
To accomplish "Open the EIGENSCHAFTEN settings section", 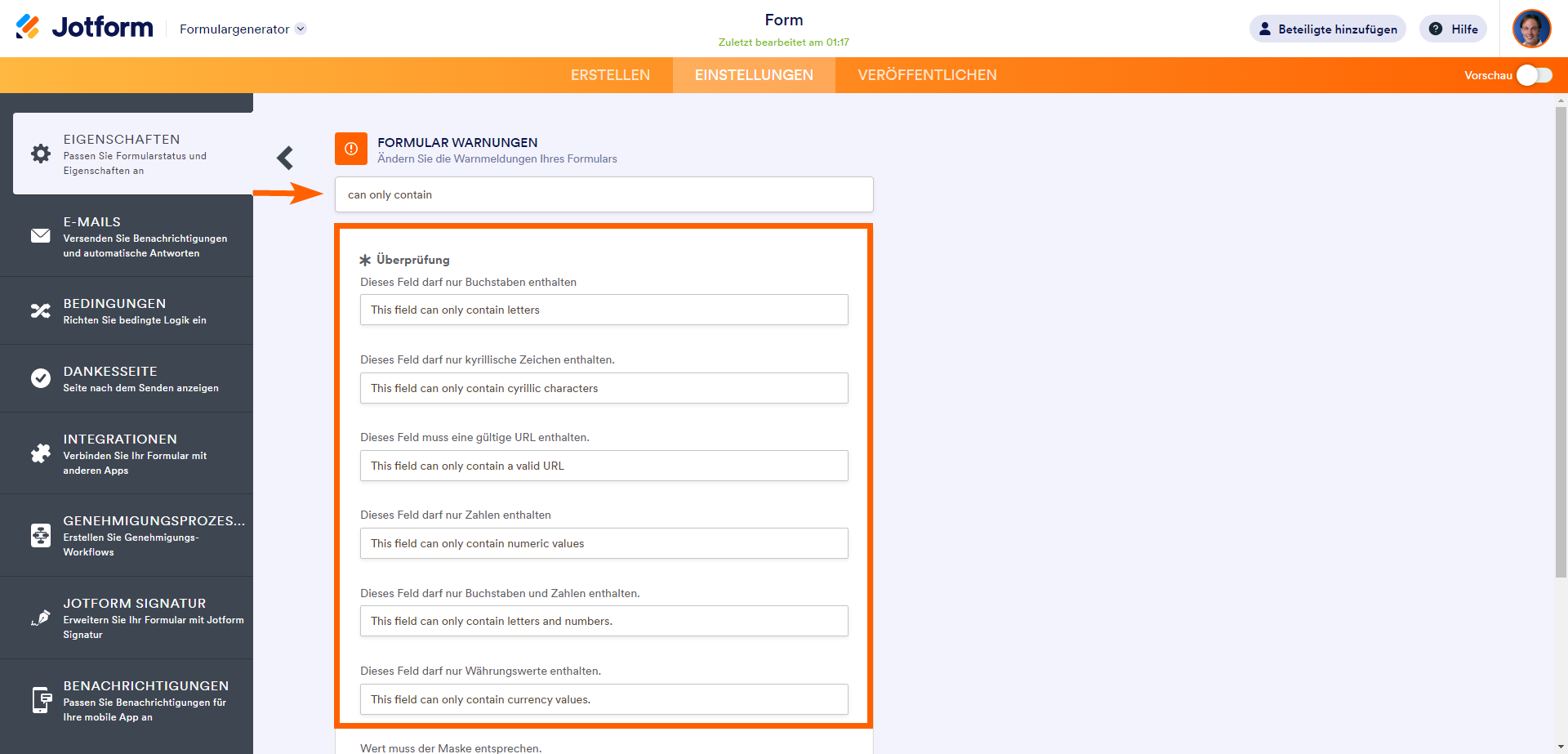I will pyautogui.click(x=133, y=154).
